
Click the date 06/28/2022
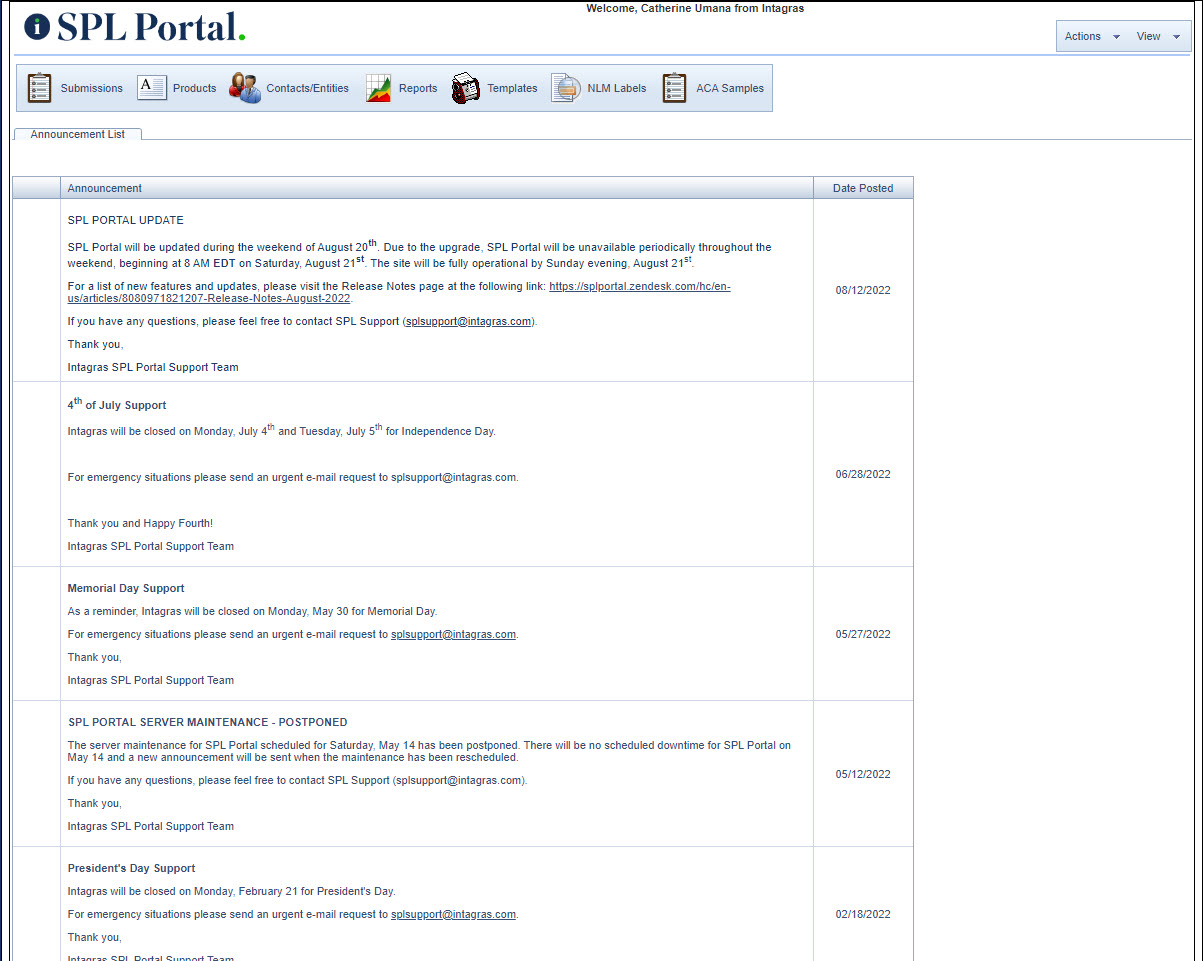coord(863,474)
